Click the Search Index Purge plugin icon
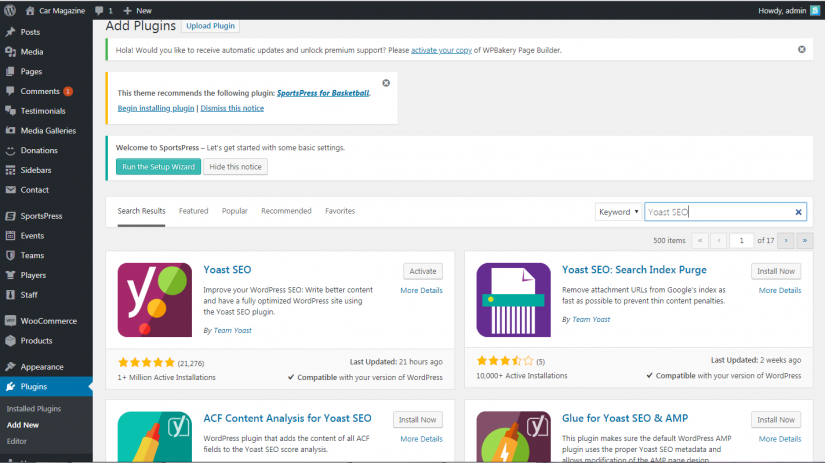The width and height of the screenshot is (825, 463). click(x=513, y=299)
